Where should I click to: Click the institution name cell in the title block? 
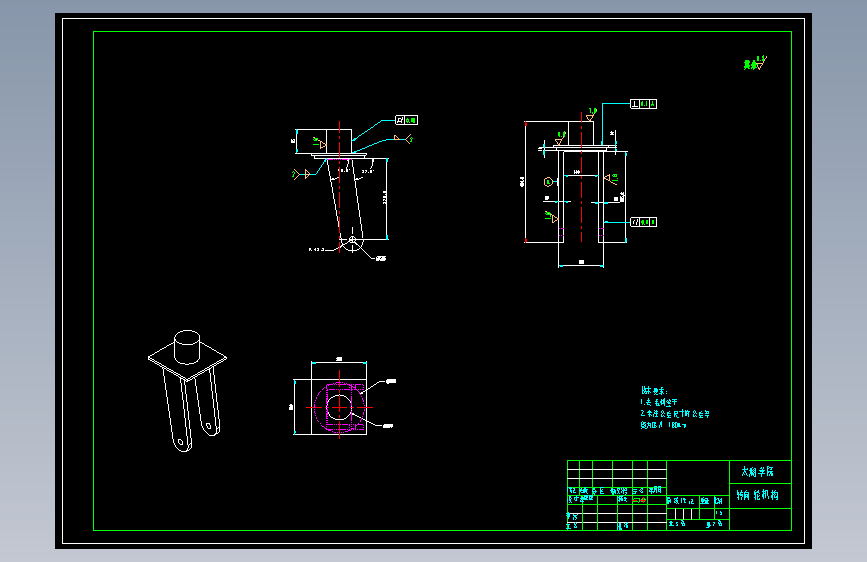tap(760, 472)
